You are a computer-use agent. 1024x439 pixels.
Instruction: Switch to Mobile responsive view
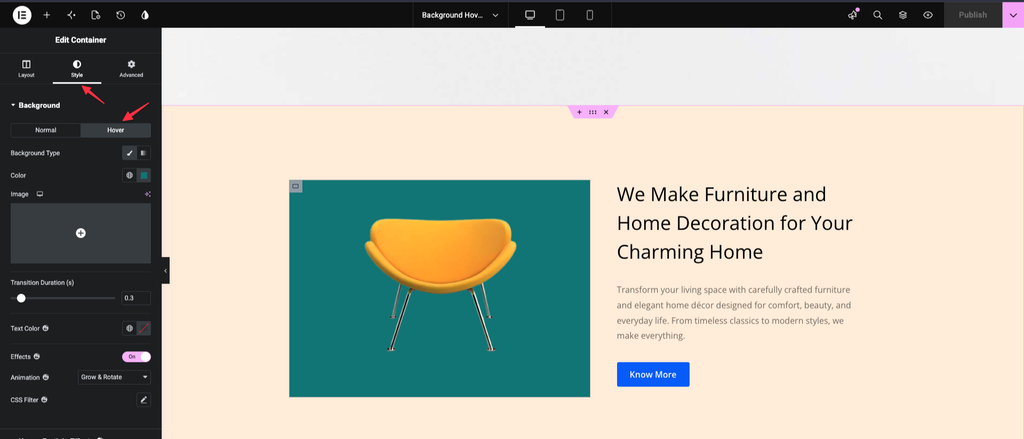(590, 14)
